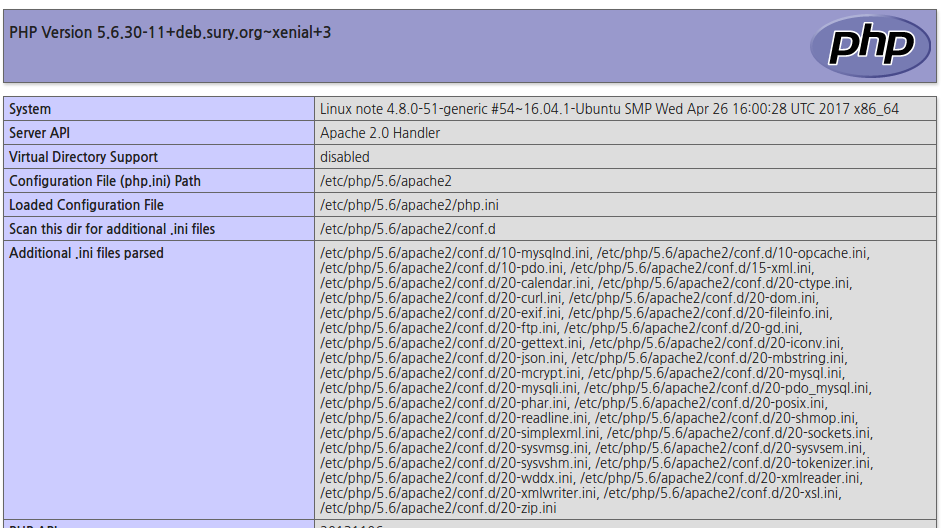941x528 pixels.
Task: Click the 15-xml.ini file path
Action: point(691,268)
